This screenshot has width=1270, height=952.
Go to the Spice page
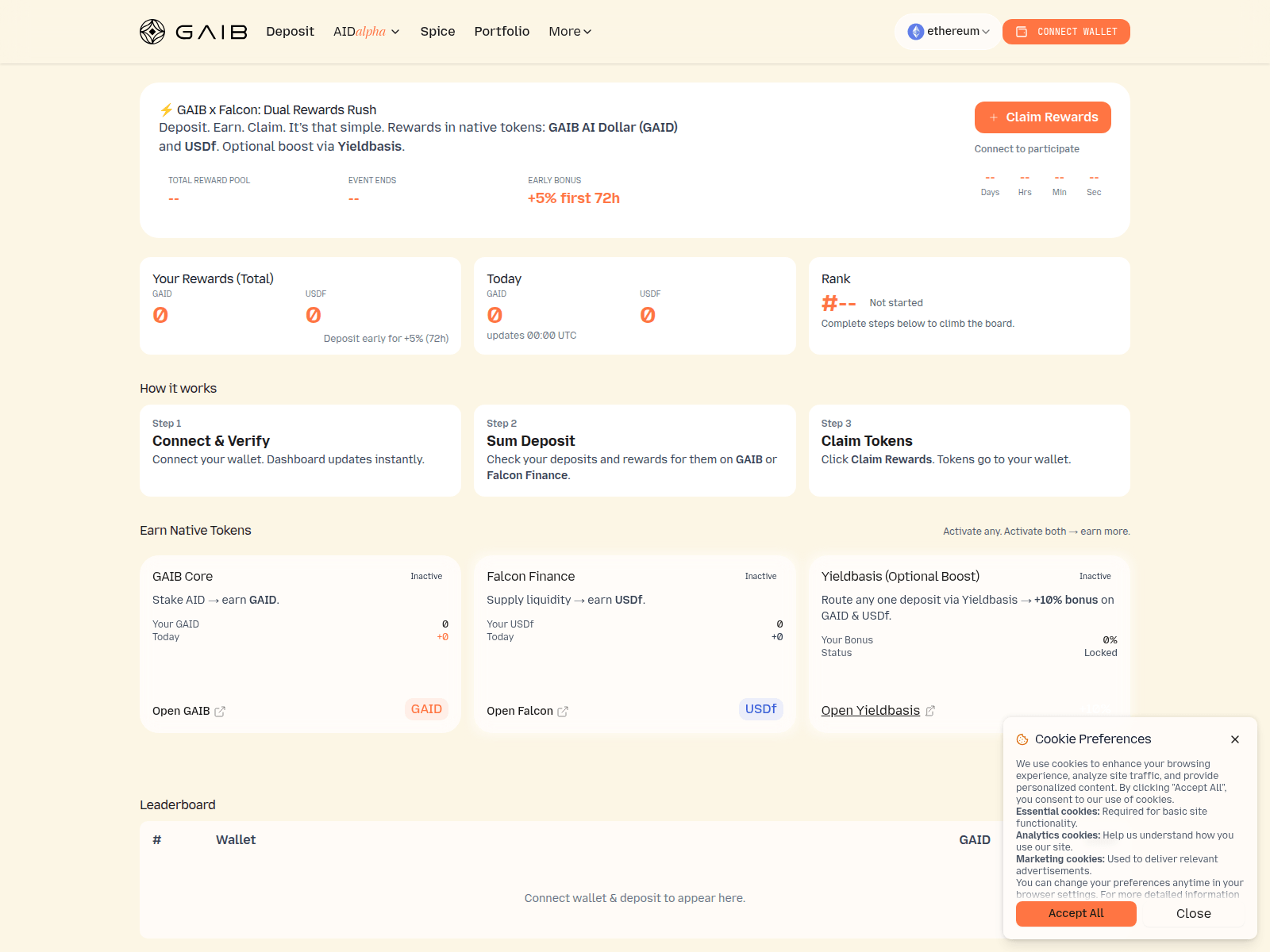(x=437, y=32)
